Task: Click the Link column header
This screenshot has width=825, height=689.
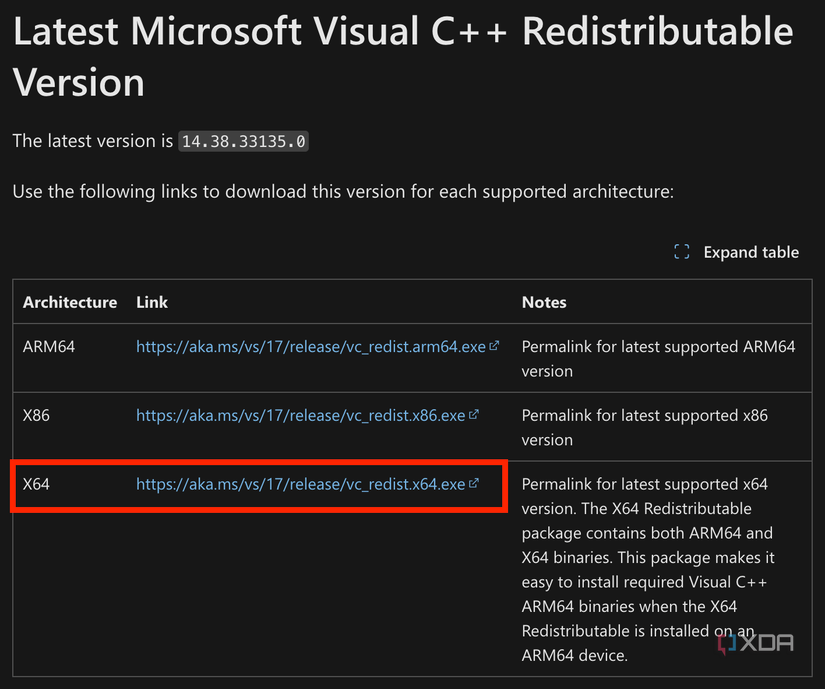Action: click(152, 302)
